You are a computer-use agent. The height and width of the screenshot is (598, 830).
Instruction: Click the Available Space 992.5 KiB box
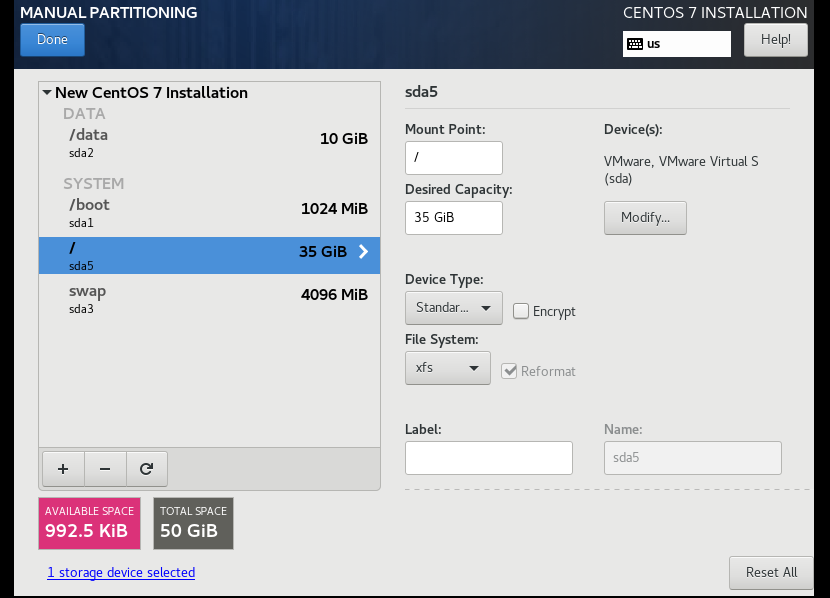(89, 523)
